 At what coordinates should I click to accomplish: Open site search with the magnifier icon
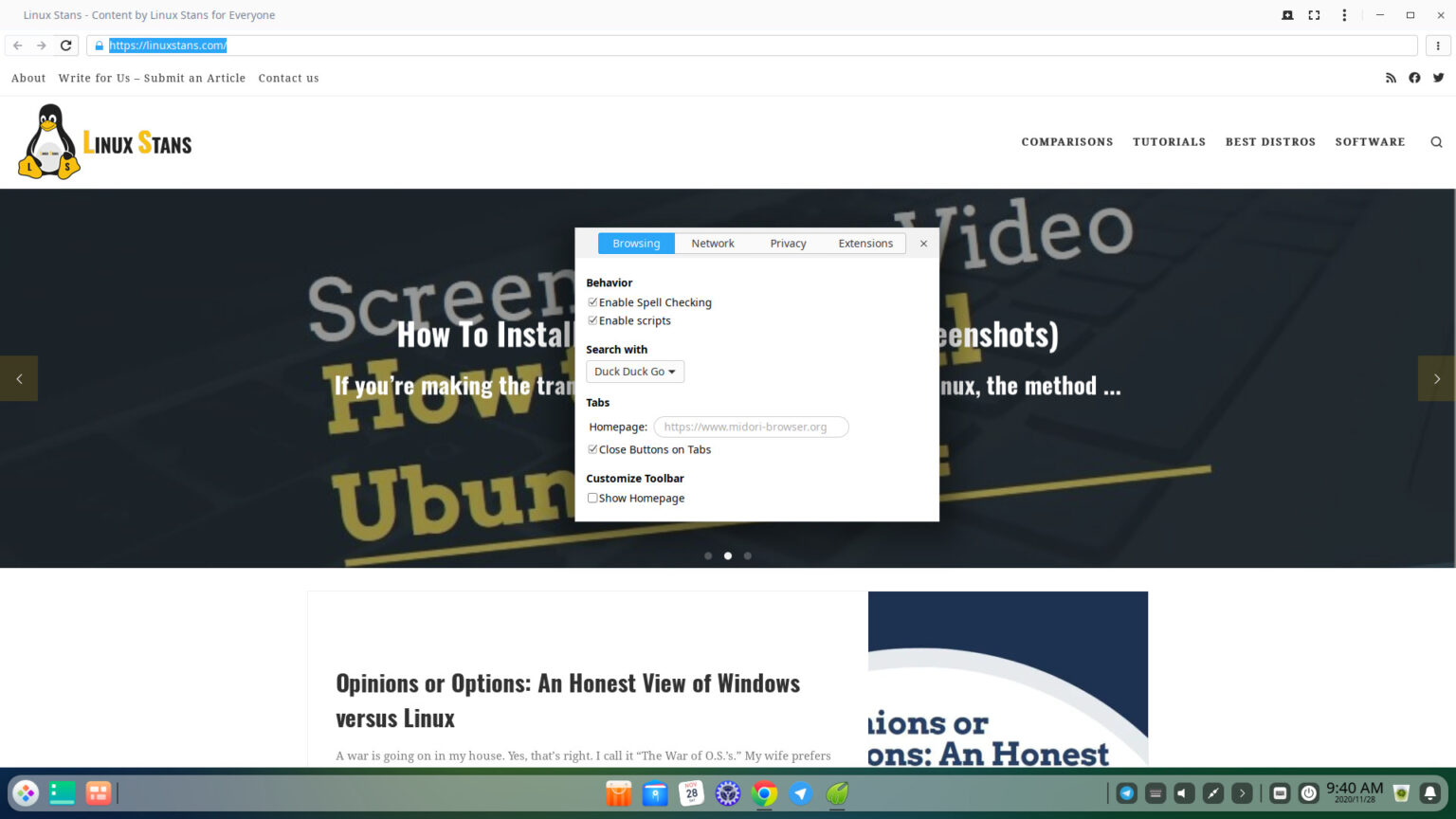pos(1436,141)
